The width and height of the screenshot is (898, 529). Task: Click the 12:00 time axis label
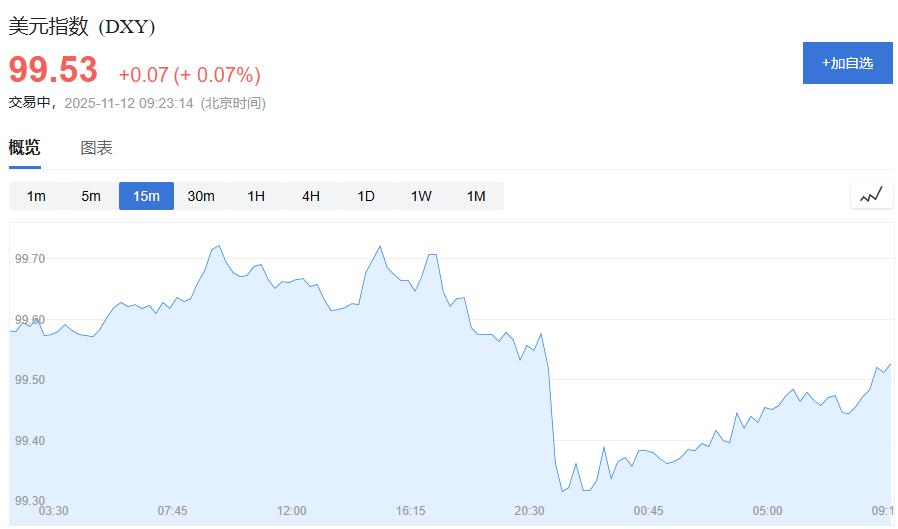point(292,511)
